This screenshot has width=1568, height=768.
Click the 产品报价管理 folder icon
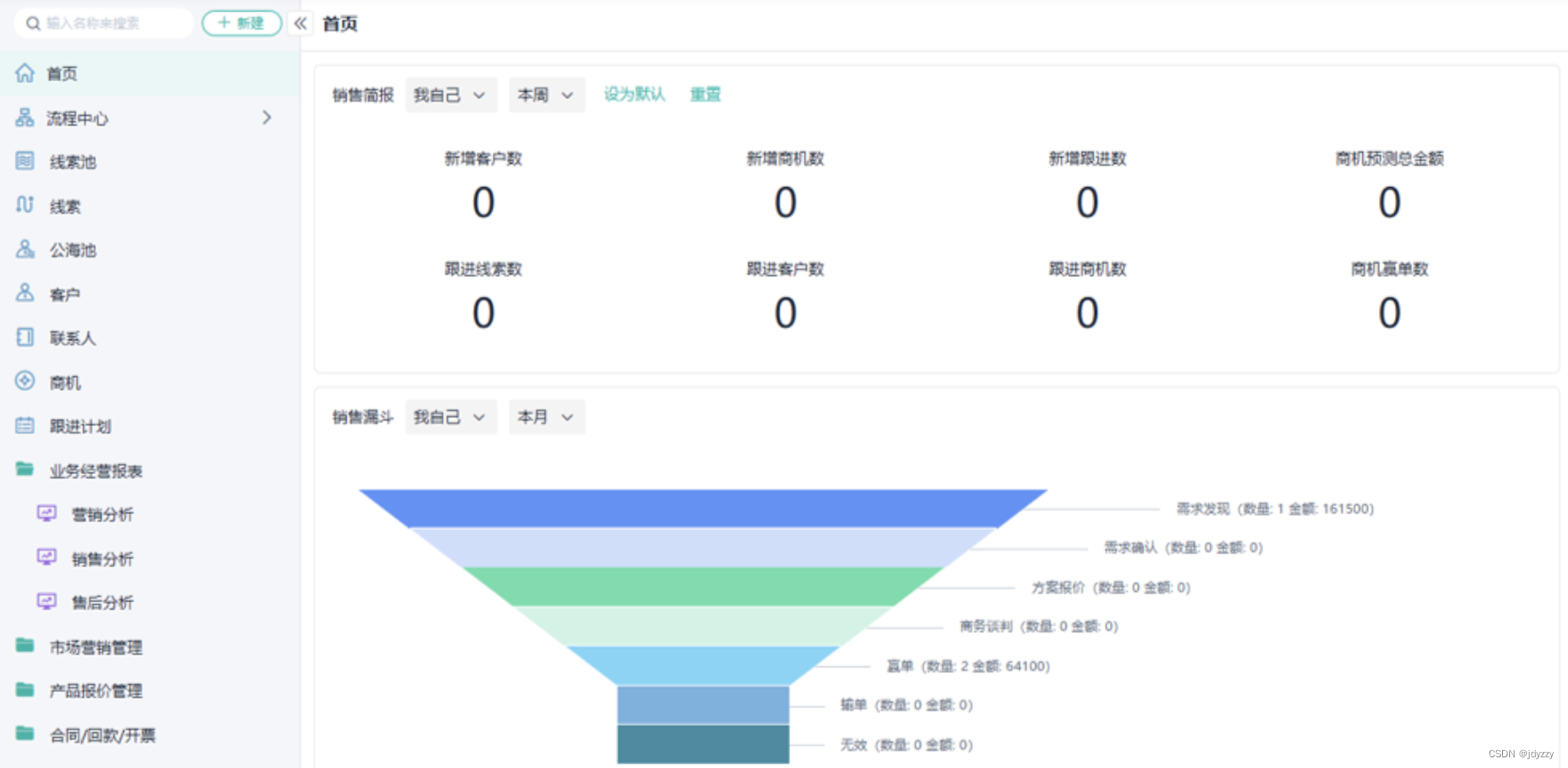point(25,690)
